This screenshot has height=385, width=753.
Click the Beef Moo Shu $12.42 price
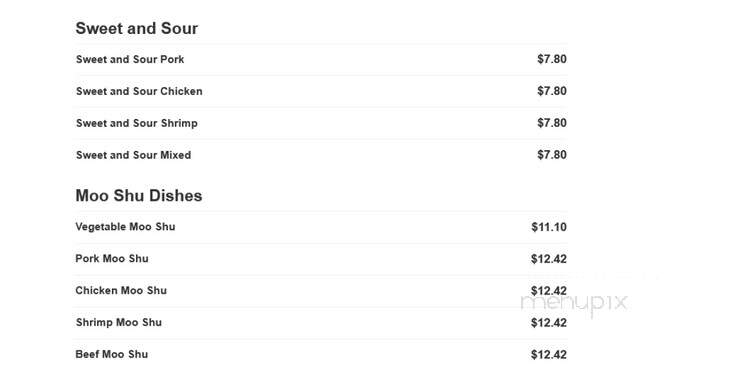549,355
